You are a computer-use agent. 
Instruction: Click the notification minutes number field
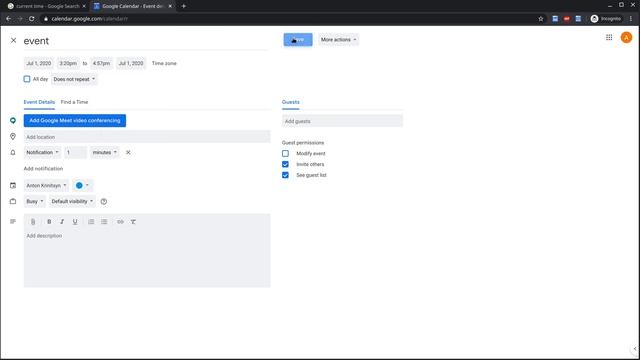click(76, 152)
